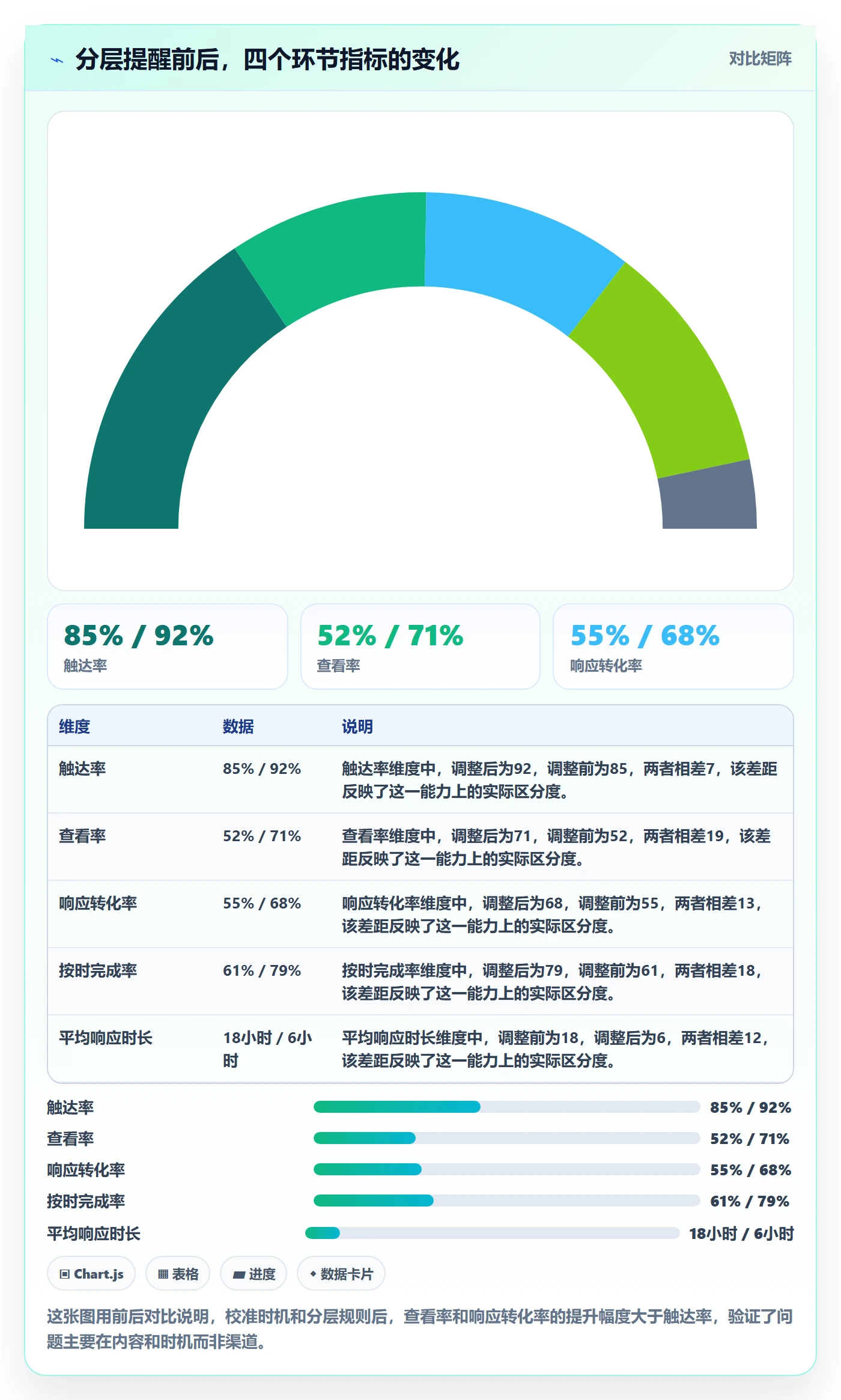Click the 数据 column header
The image size is (841, 1400).
coord(238,726)
